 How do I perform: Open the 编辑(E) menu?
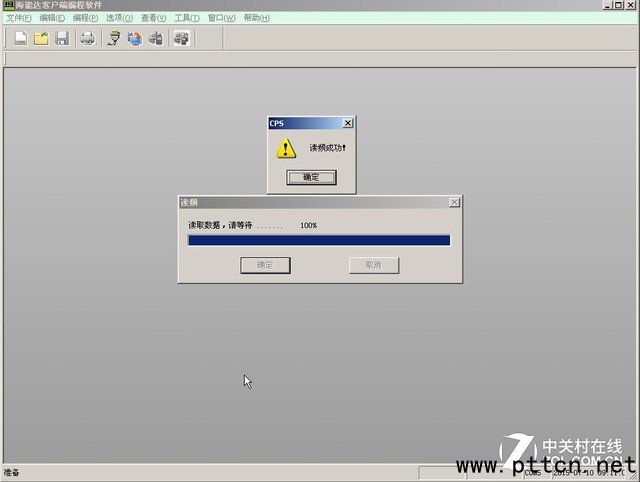[x=52, y=18]
